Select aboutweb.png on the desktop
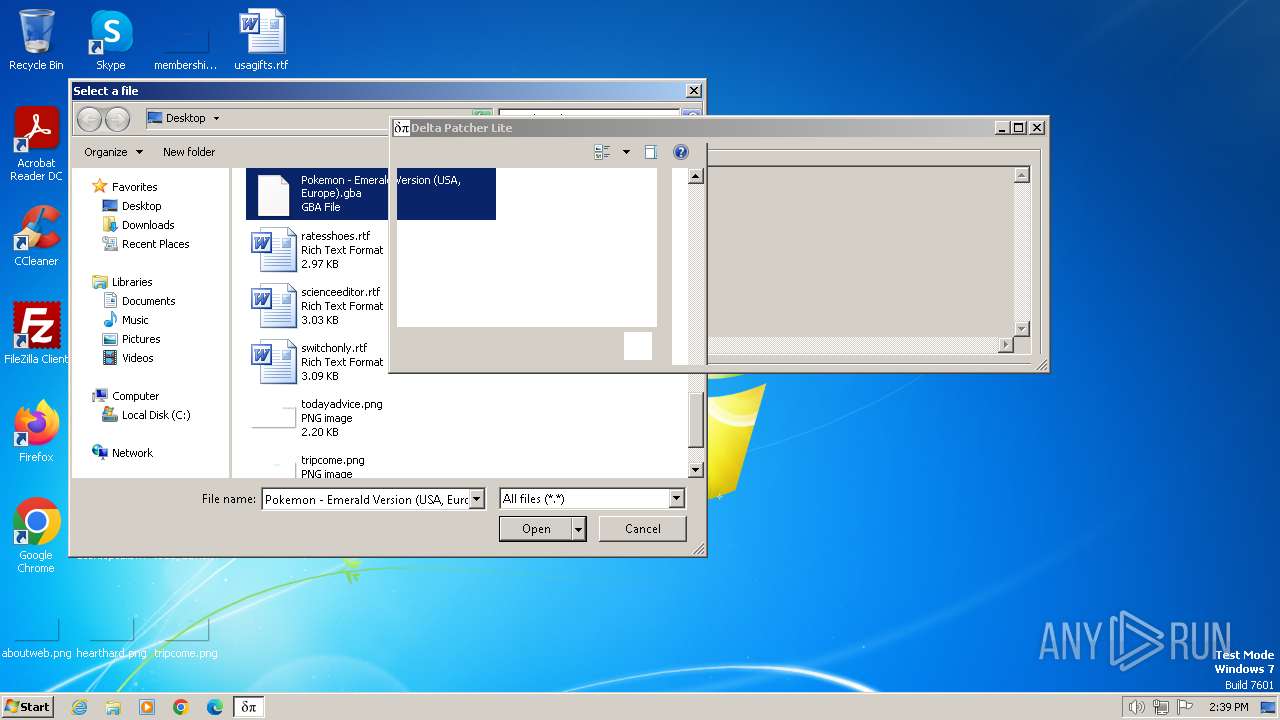The image size is (1280, 720). [37, 640]
